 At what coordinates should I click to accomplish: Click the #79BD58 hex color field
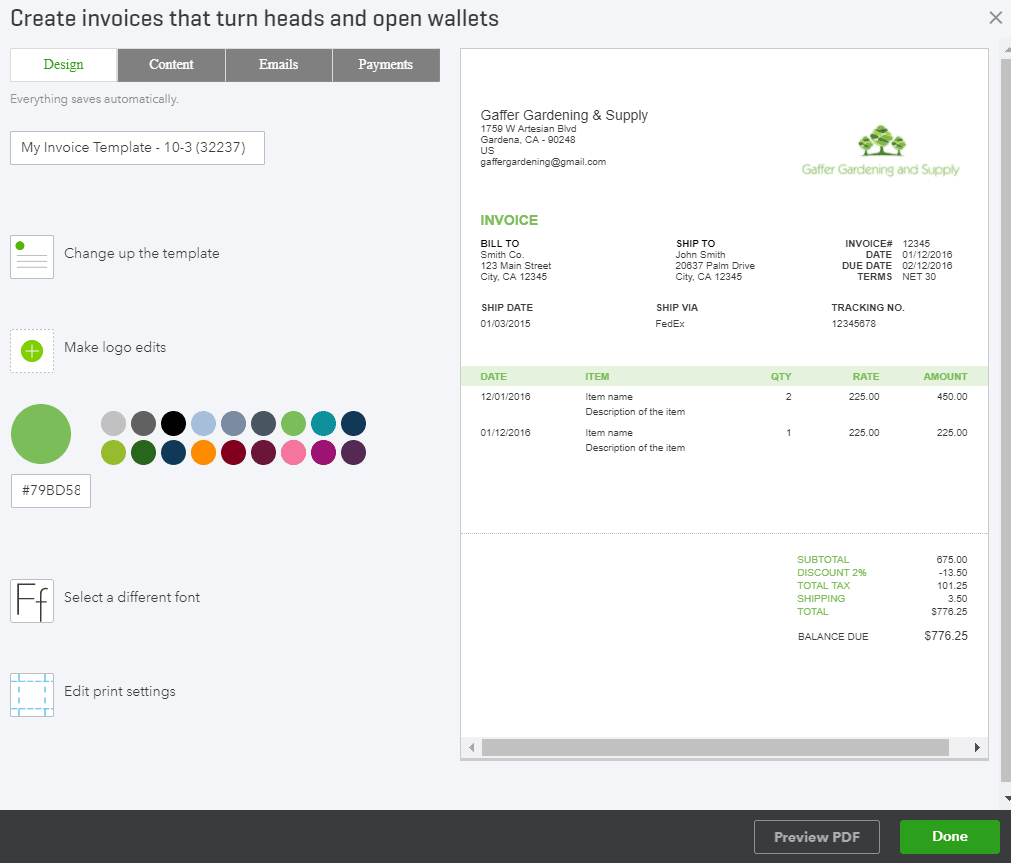[x=50, y=490]
